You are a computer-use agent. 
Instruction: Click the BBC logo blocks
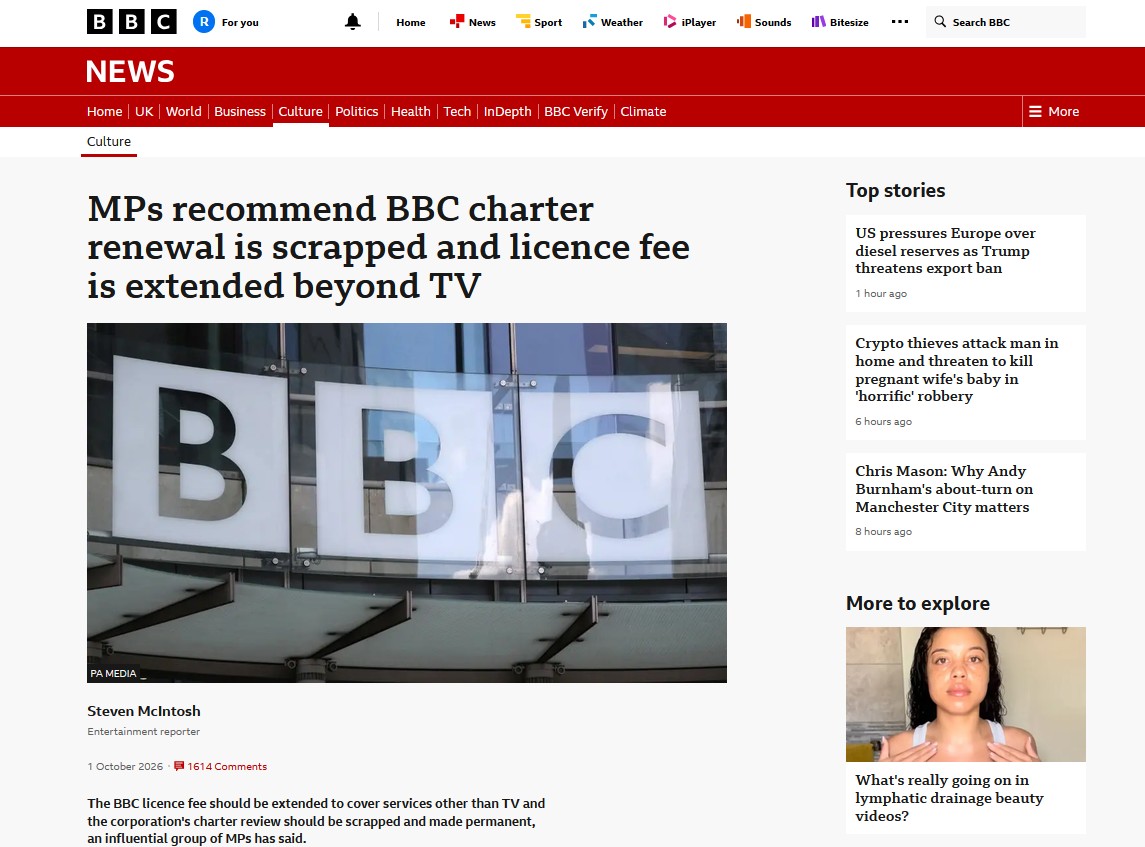pyautogui.click(x=131, y=22)
